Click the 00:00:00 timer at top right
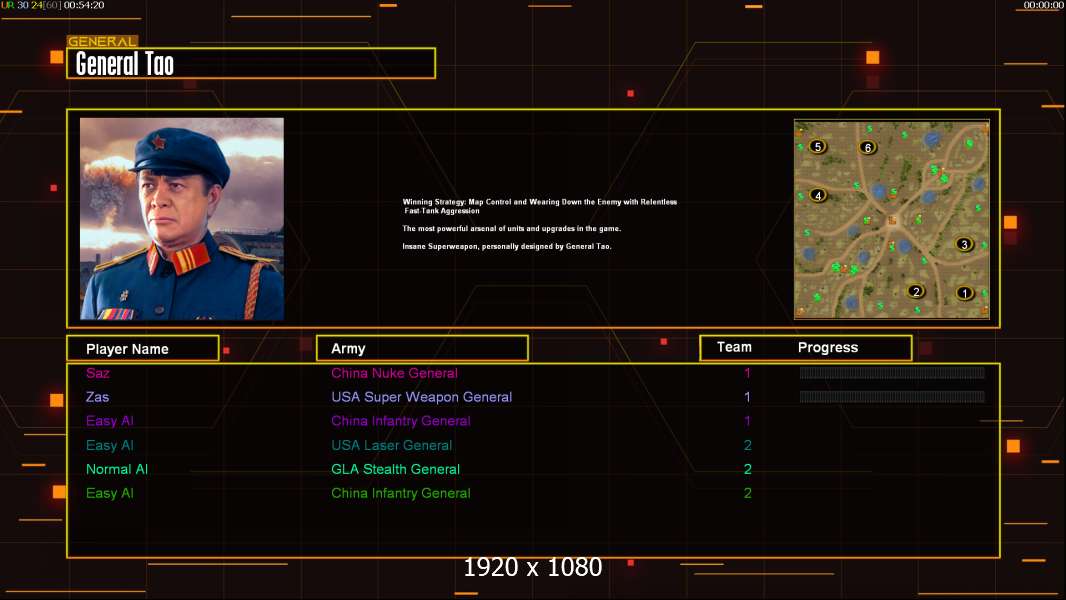1066x600 pixels. (x=1044, y=5)
